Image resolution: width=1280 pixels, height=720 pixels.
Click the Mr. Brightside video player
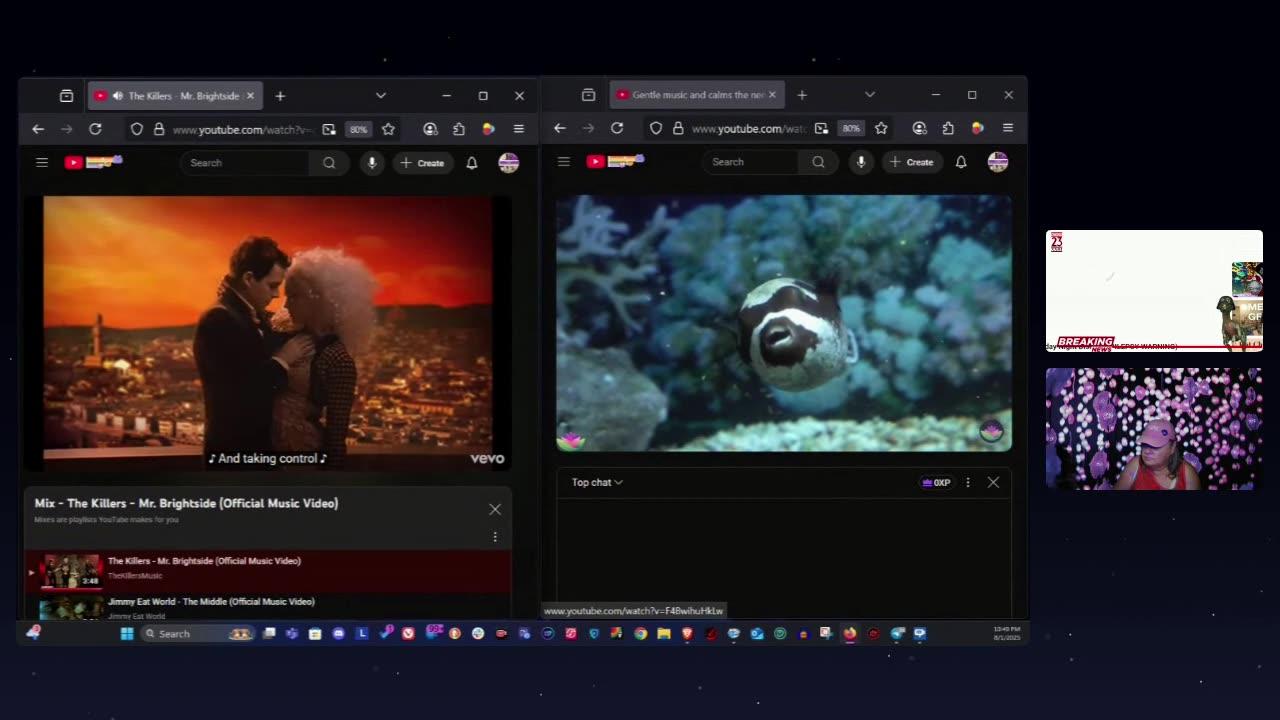[268, 332]
